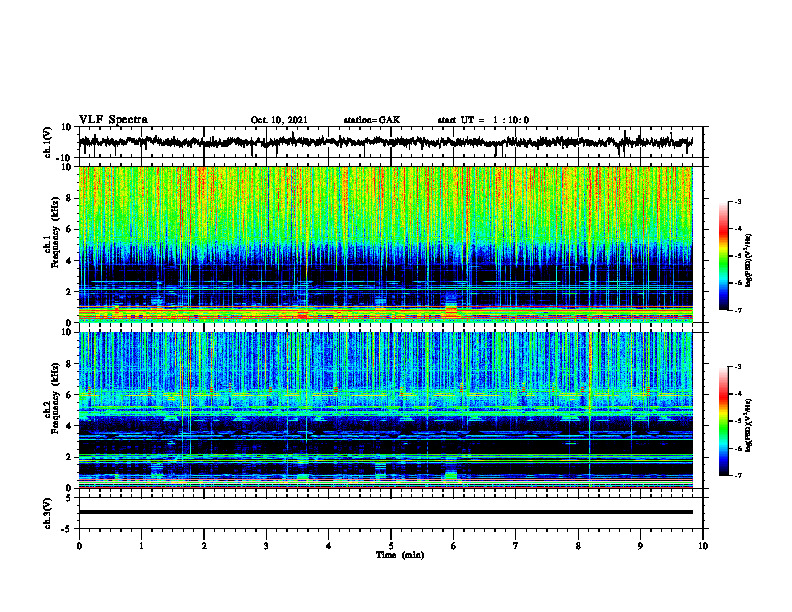Click the ch.1 colorbar "-7" label

[738, 310]
